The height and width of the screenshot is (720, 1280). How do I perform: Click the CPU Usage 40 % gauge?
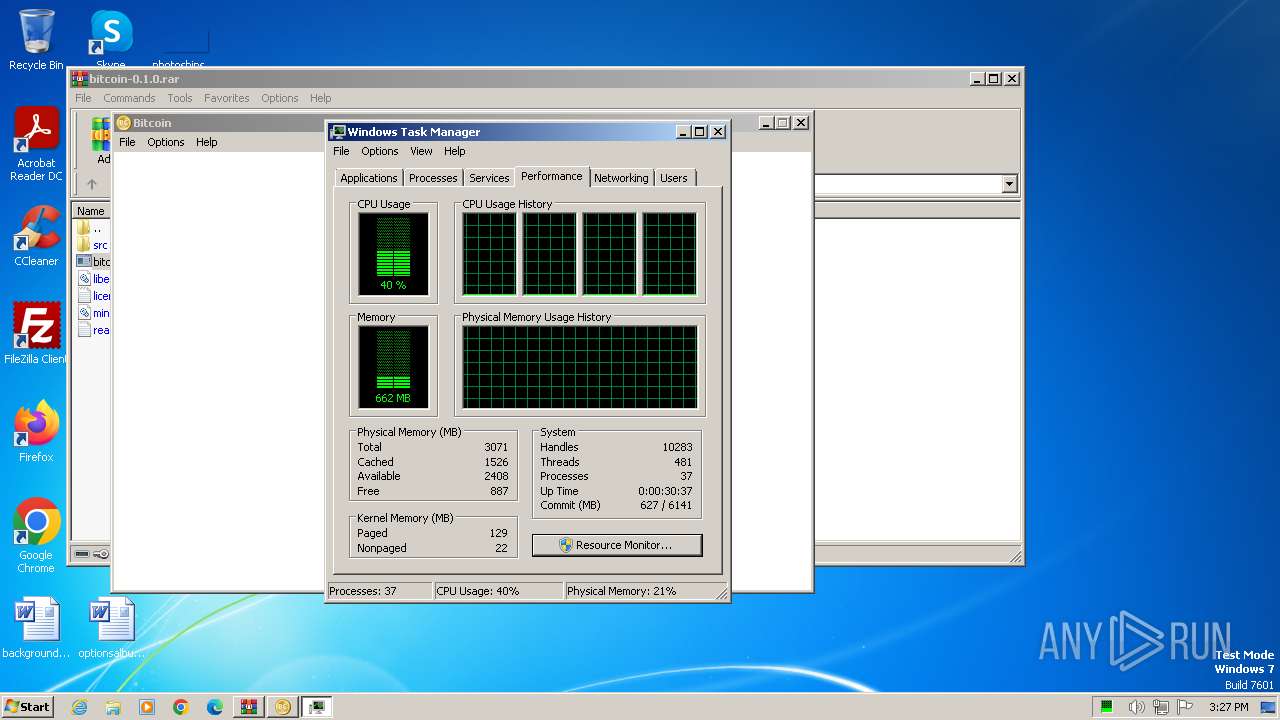[393, 254]
